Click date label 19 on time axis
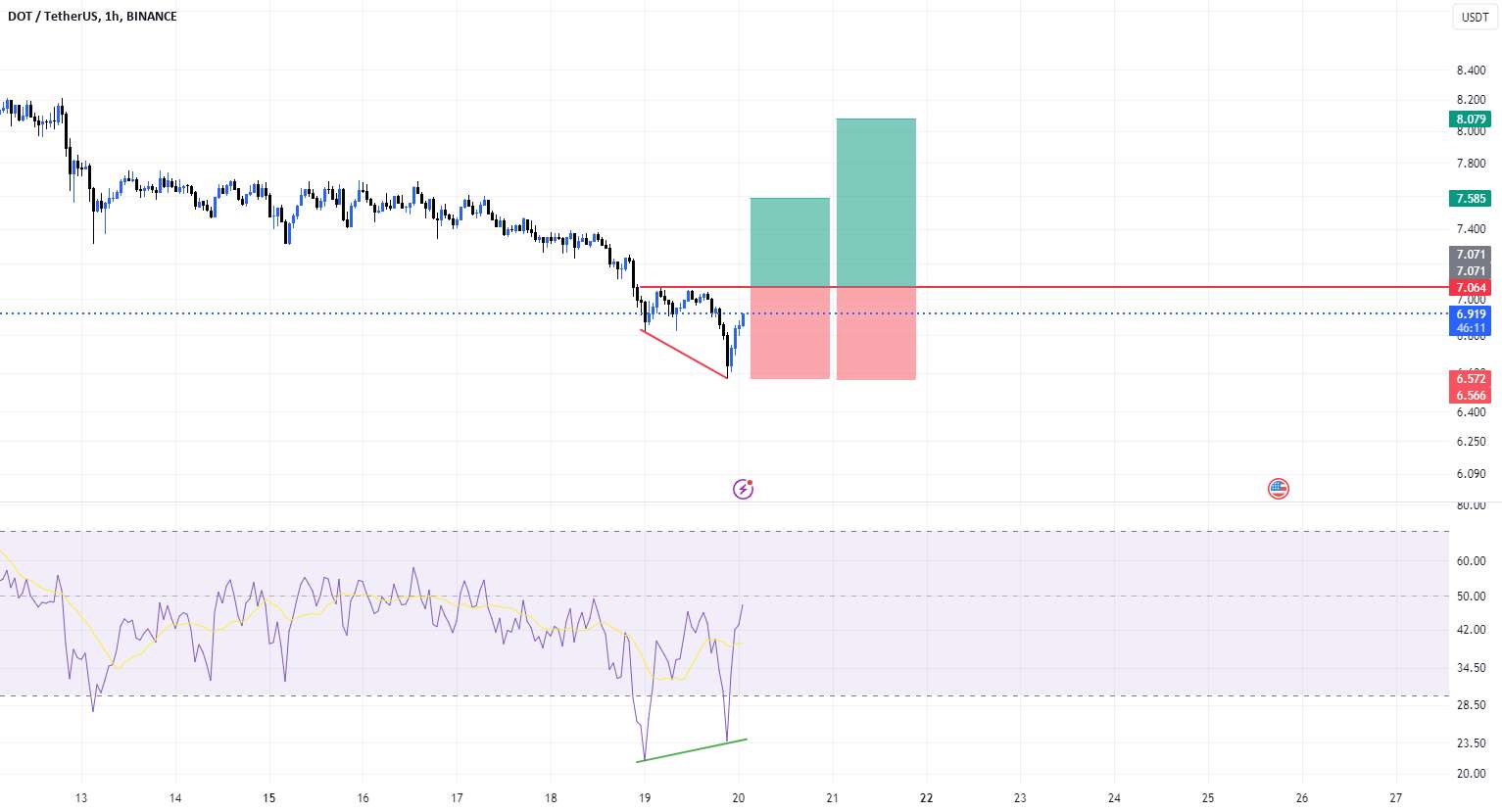This screenshot has width=1502, height=812. point(645,798)
